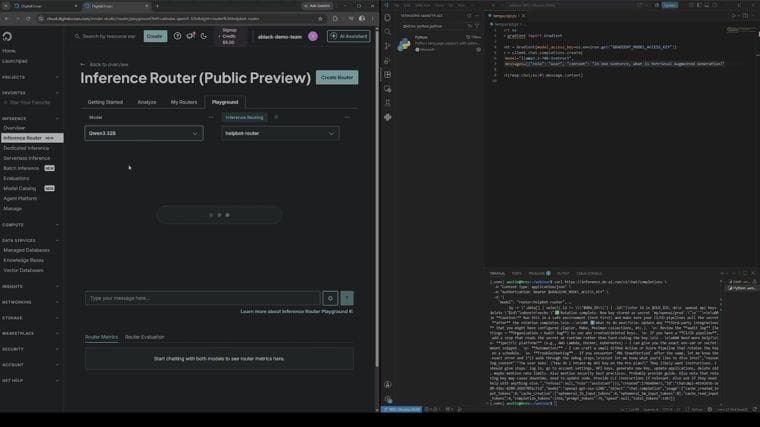
Task: Open Run and Debug in the VS Code activity bar
Action: 388,61
